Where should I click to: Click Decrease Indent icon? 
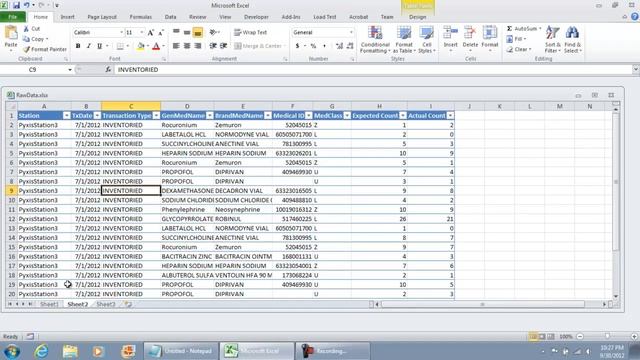213,46
